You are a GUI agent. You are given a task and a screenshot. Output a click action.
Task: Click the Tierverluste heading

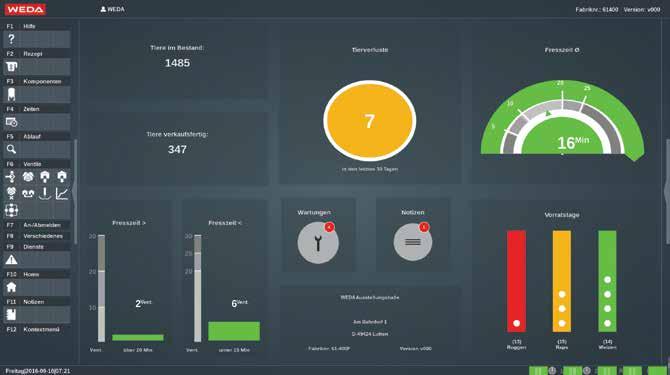click(x=370, y=50)
